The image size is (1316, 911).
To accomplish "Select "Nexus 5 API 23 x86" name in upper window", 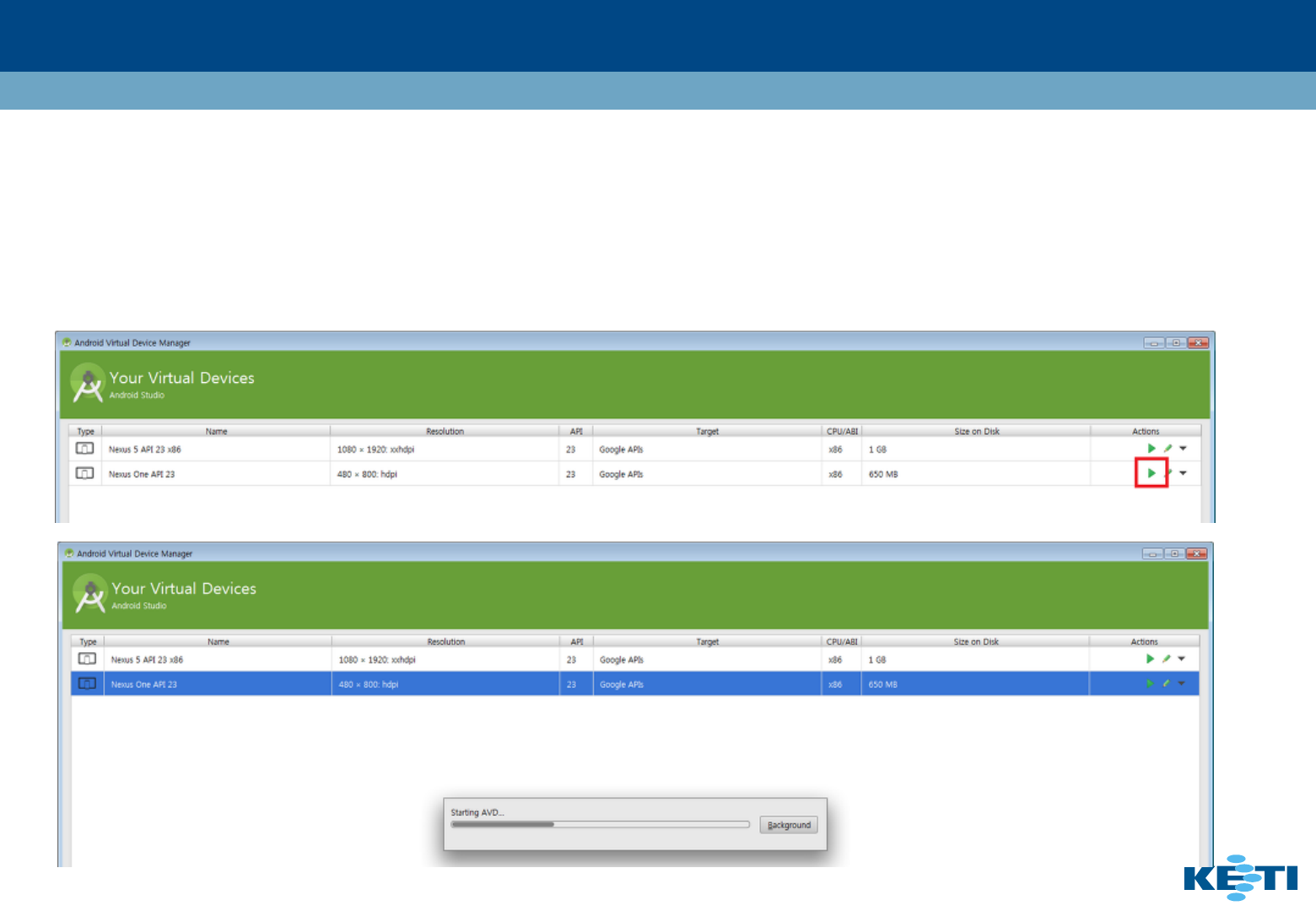I will pos(144,450).
